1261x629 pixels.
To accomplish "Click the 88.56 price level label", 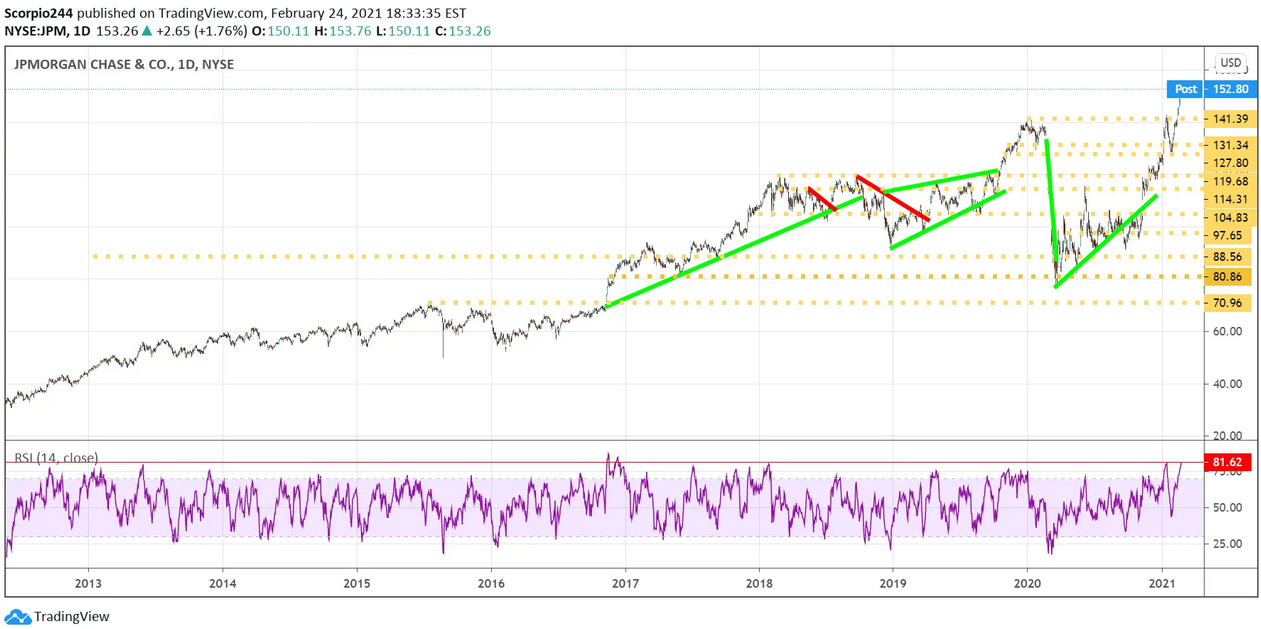I will click(x=1230, y=257).
